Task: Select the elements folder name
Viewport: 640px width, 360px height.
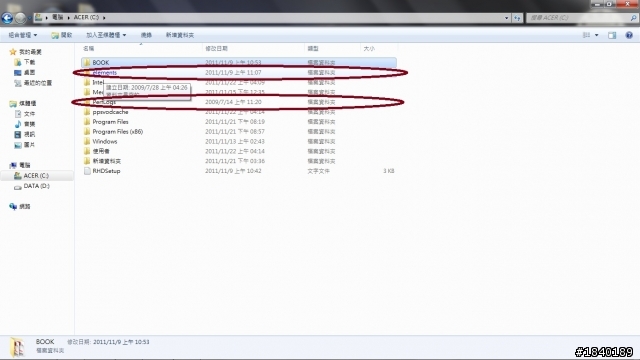Action: tap(104, 73)
